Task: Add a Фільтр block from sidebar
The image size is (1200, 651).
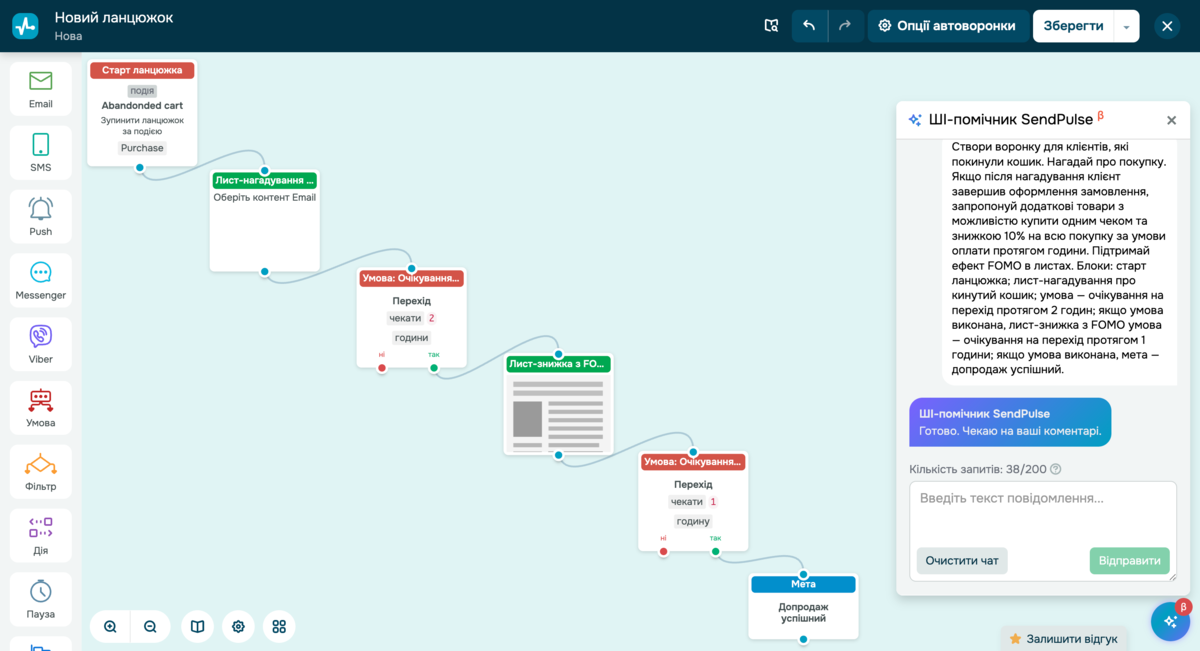Action: 41,473
